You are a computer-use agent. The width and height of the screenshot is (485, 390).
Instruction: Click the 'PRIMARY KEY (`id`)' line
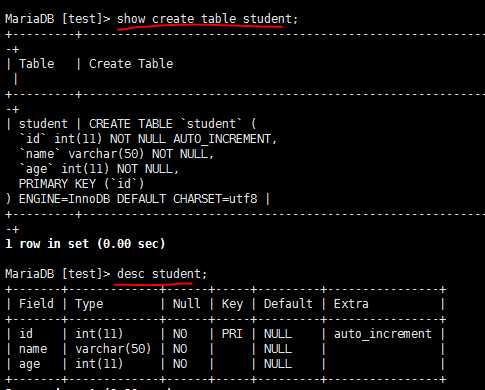pyautogui.click(x=81, y=184)
